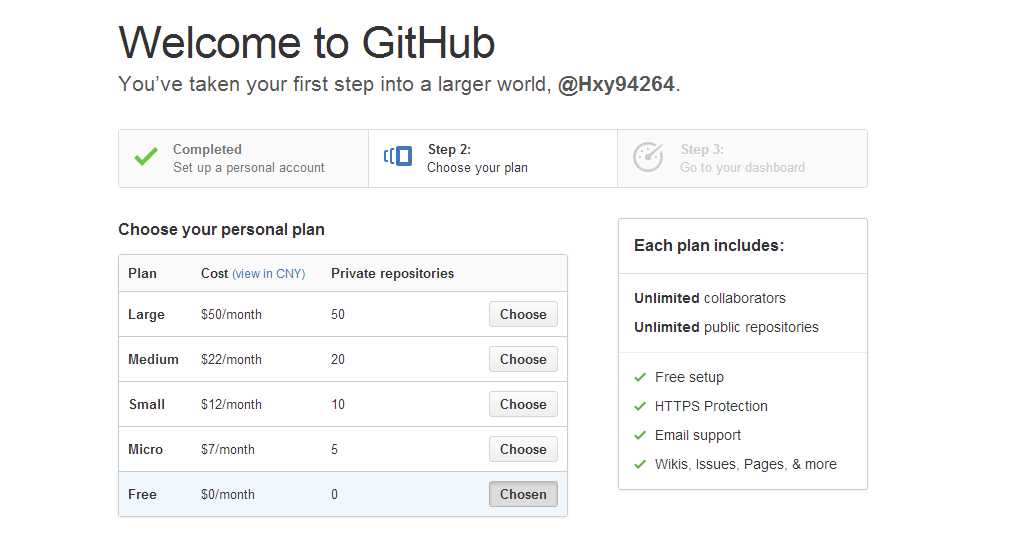Choose the Micro $7/month plan
Viewport: 1014px width, 538px height.
[523, 449]
